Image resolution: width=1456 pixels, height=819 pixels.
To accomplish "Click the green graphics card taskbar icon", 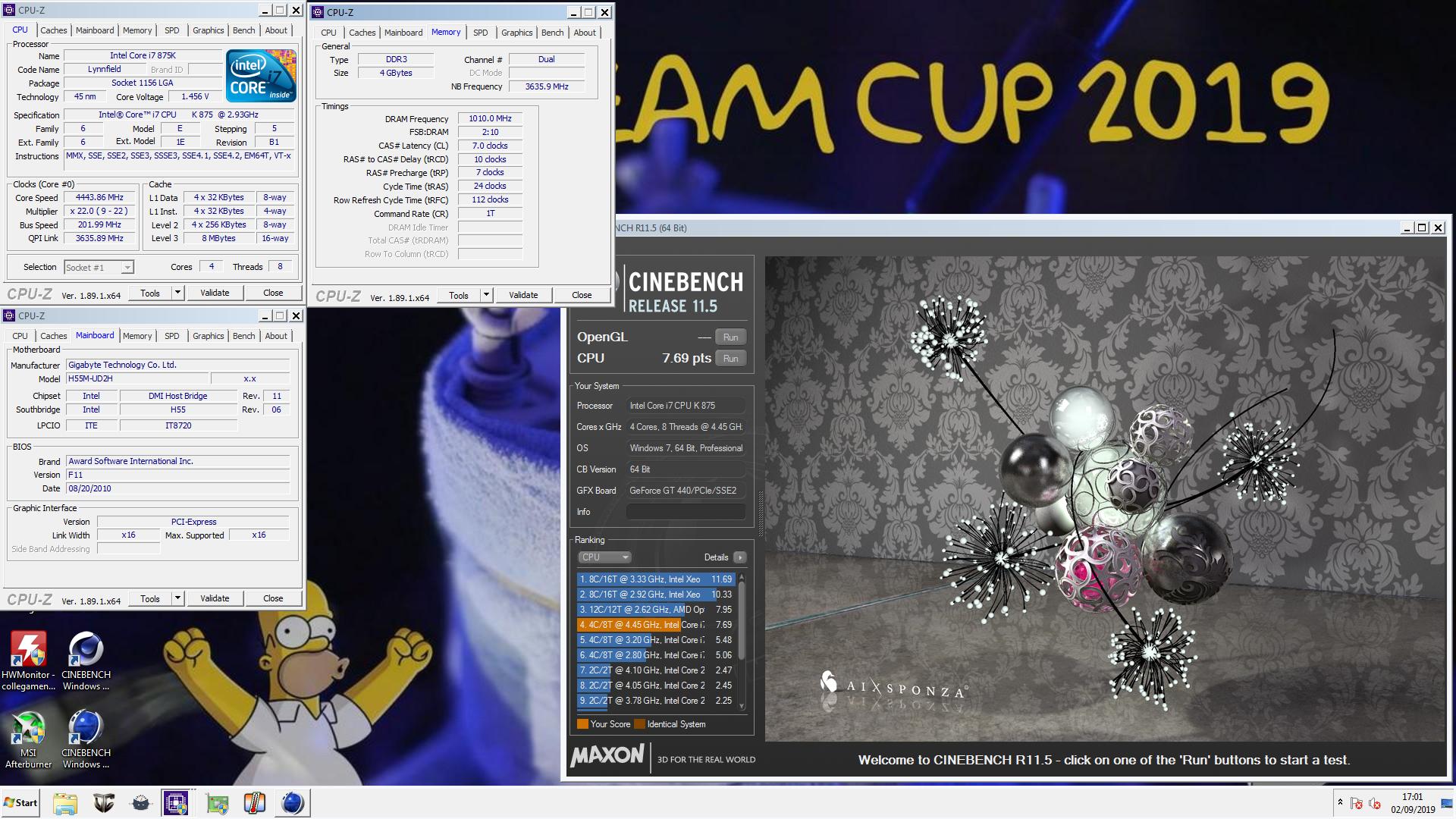I will 217,802.
